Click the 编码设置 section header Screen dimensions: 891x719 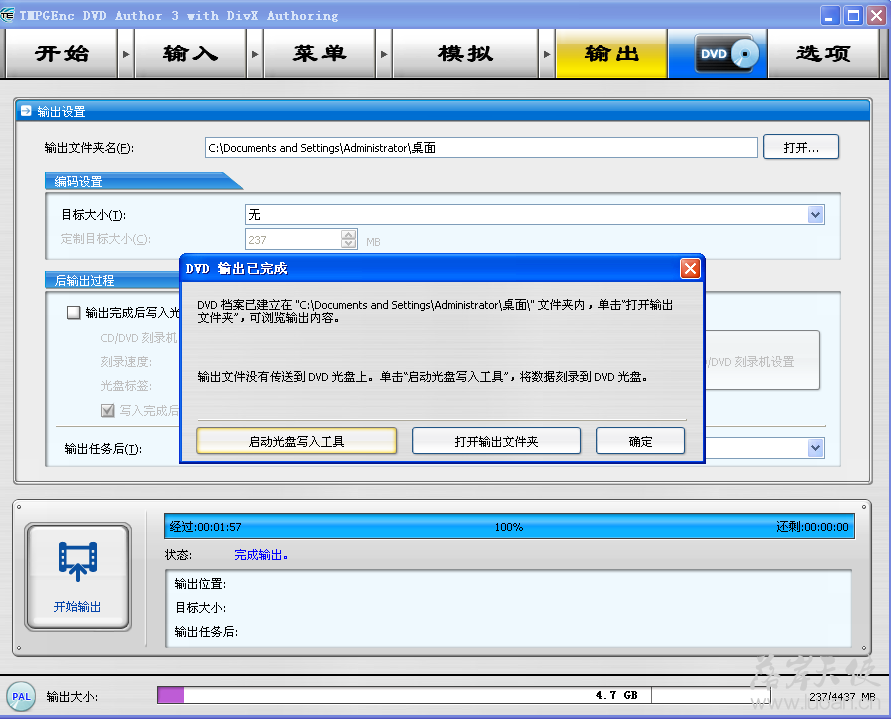click(x=144, y=181)
